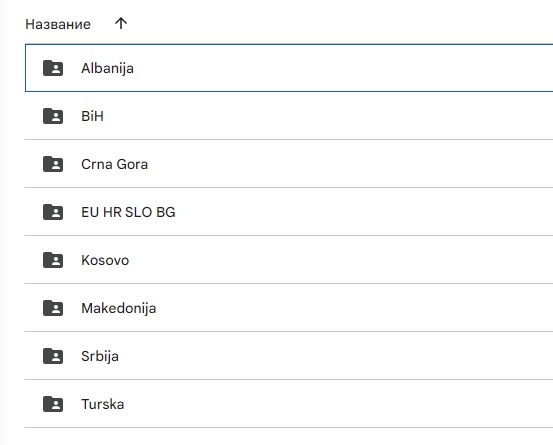Select the Makedonija folder name
The image size is (553, 445).
coord(118,309)
